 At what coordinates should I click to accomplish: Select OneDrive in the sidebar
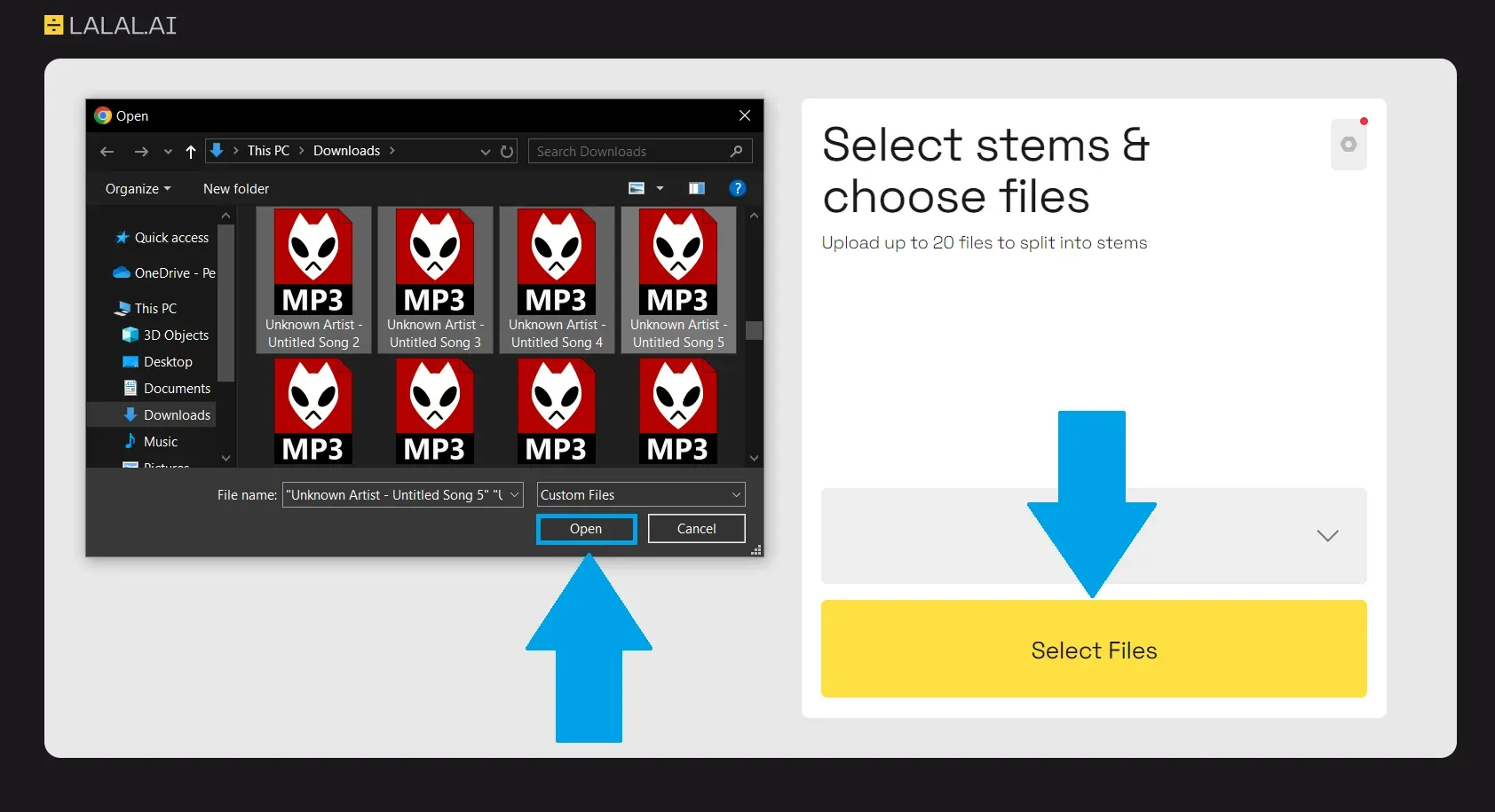click(x=164, y=273)
